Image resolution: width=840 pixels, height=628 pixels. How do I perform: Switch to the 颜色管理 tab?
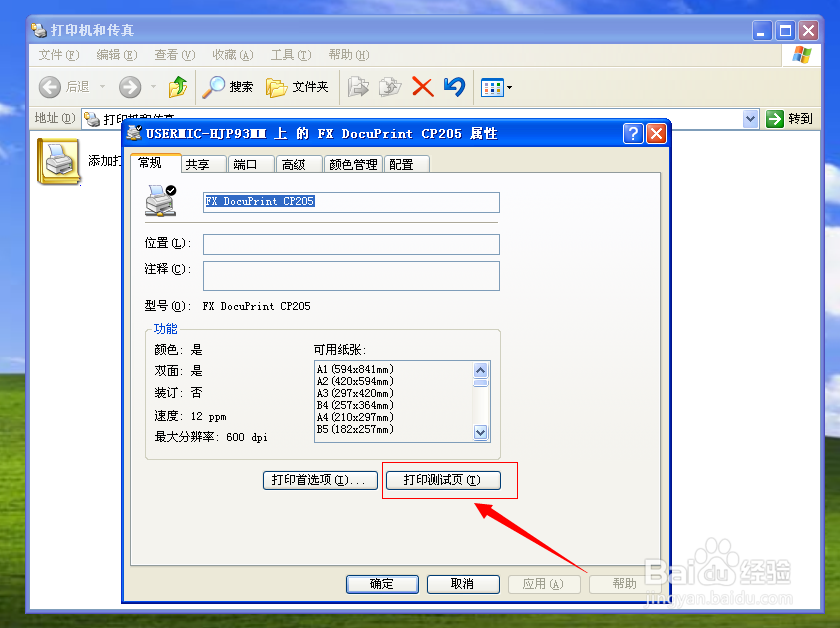pos(354,165)
